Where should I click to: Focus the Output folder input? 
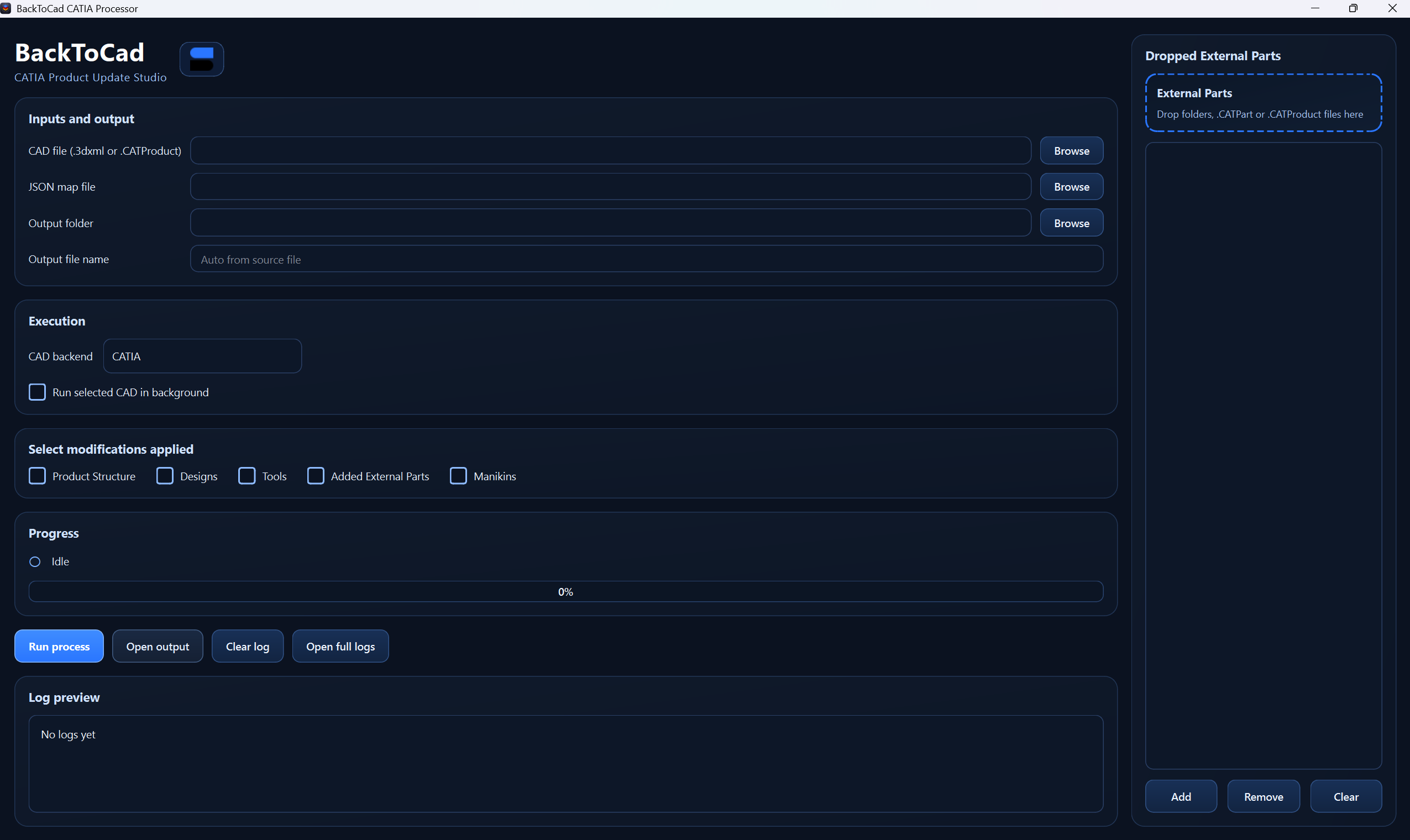pyautogui.click(x=610, y=223)
